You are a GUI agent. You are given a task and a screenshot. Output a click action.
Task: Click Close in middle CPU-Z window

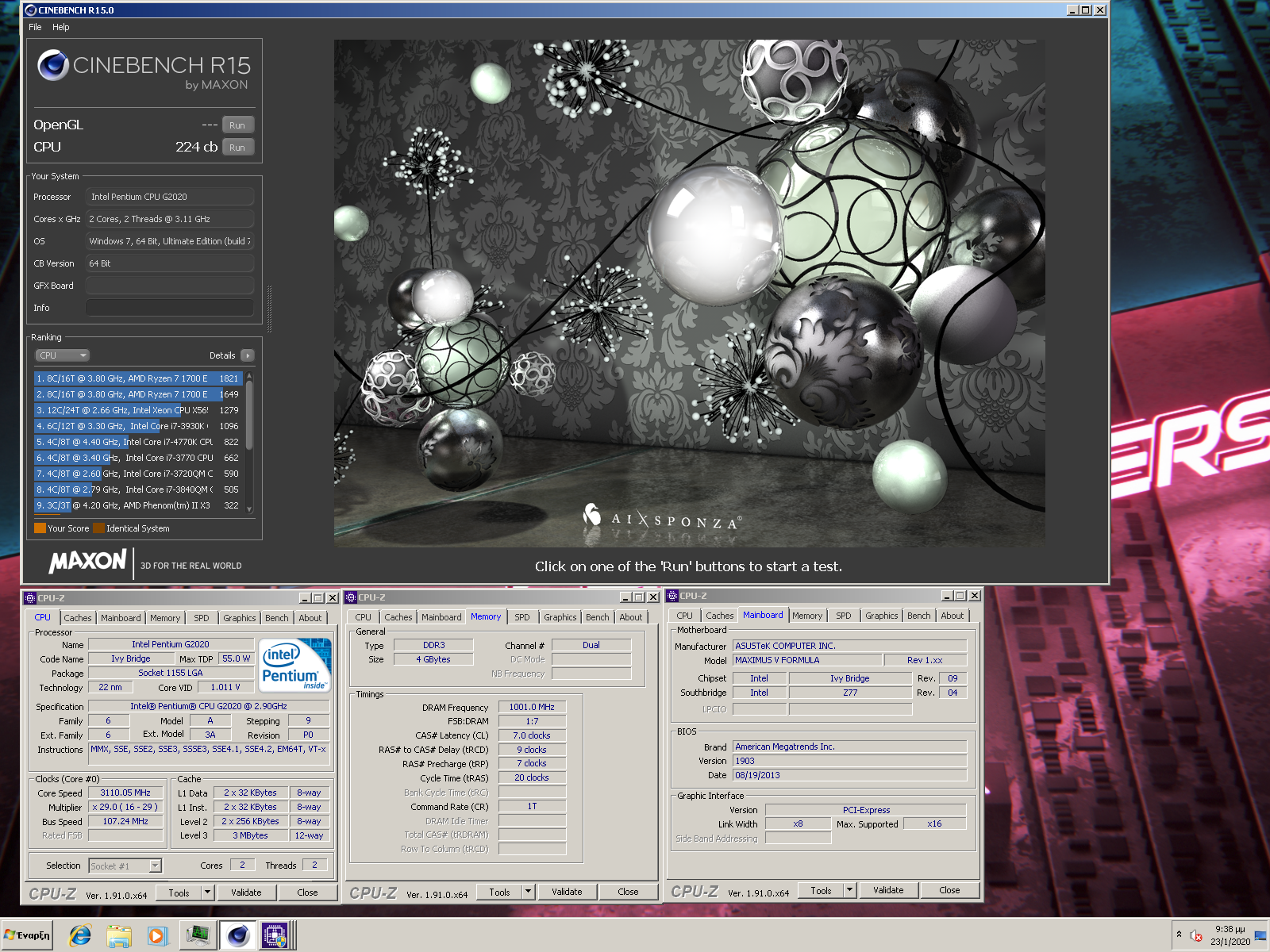(x=628, y=892)
